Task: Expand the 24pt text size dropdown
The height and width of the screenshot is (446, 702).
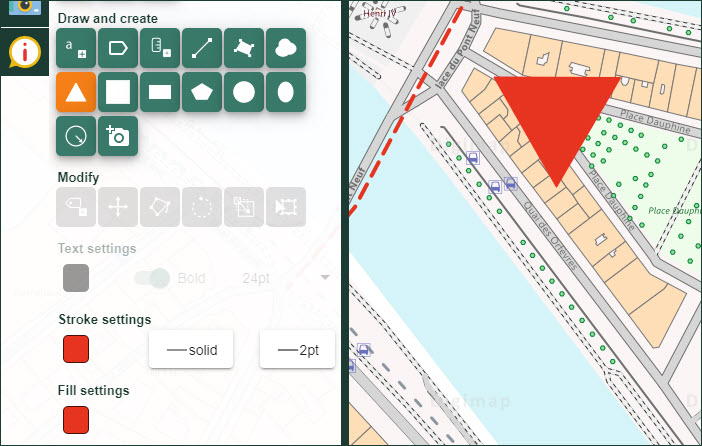Action: [285, 278]
